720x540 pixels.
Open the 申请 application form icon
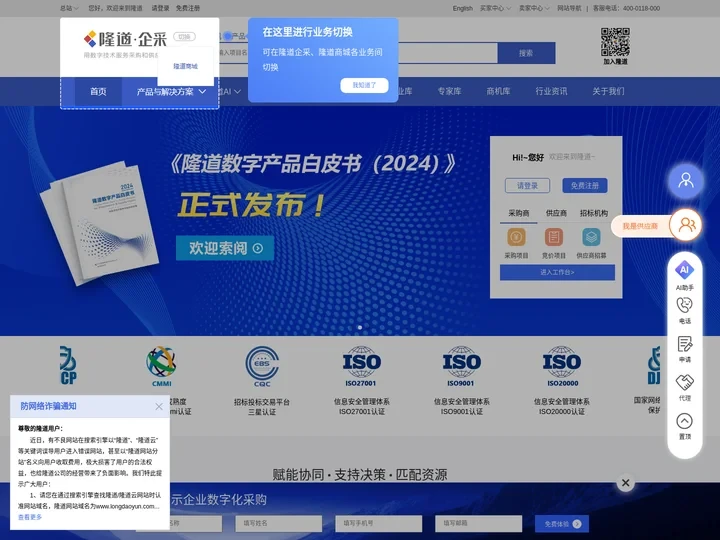(x=684, y=344)
